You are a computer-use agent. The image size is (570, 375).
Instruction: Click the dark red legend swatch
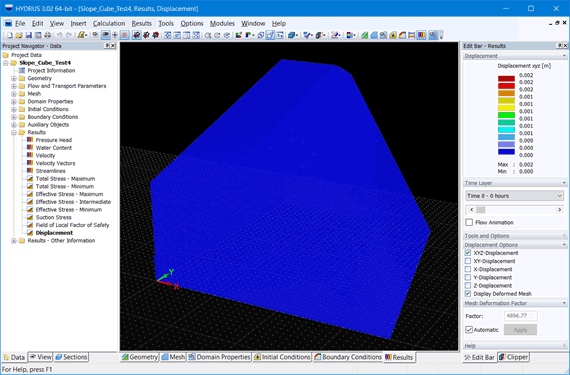506,78
